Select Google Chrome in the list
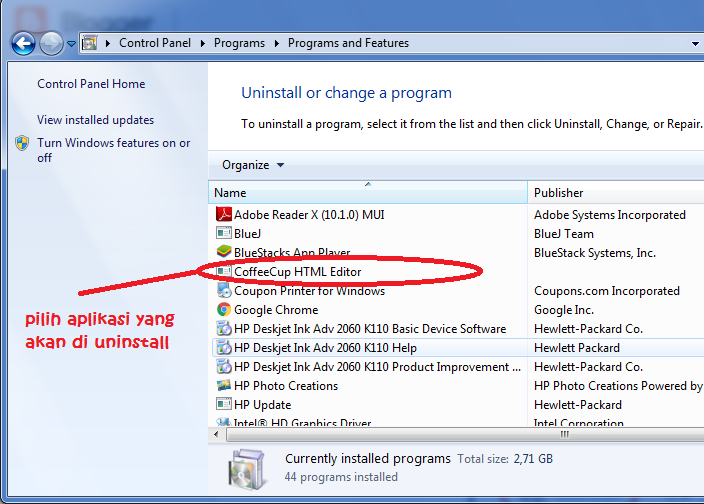The image size is (704, 504). [276, 310]
